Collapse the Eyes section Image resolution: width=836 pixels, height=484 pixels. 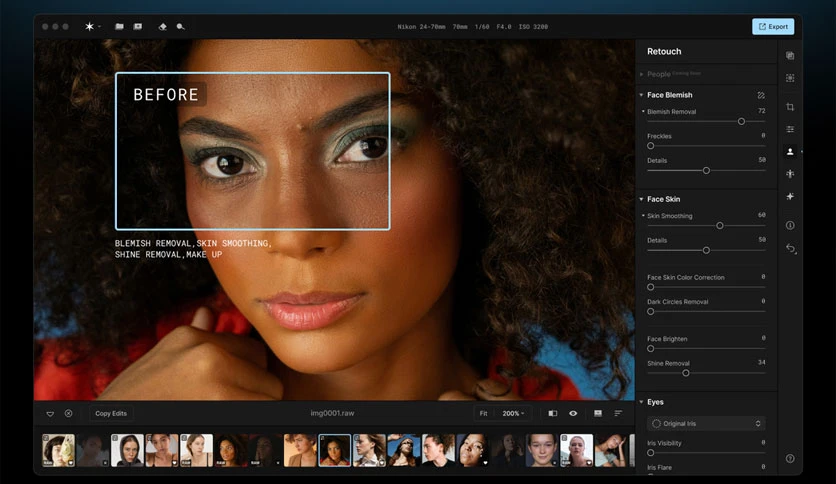(641, 402)
